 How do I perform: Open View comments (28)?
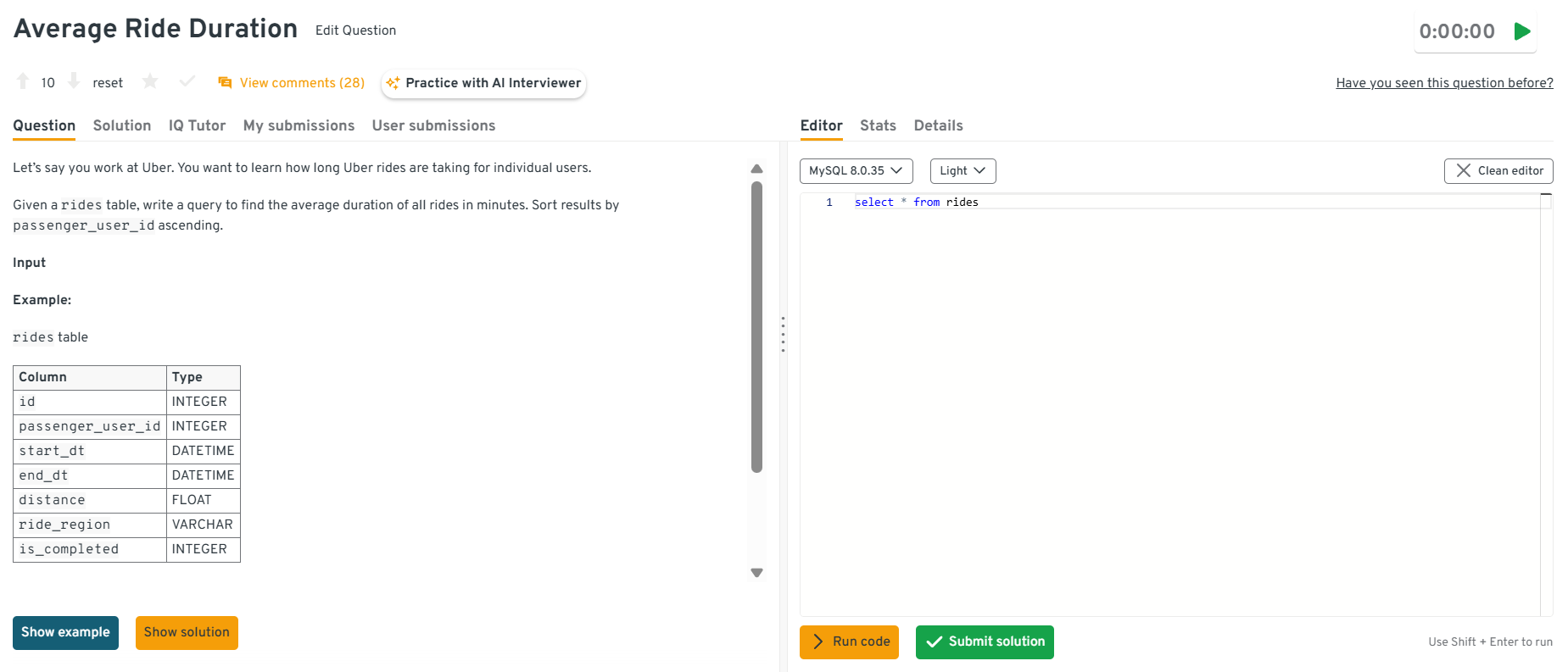(x=292, y=83)
